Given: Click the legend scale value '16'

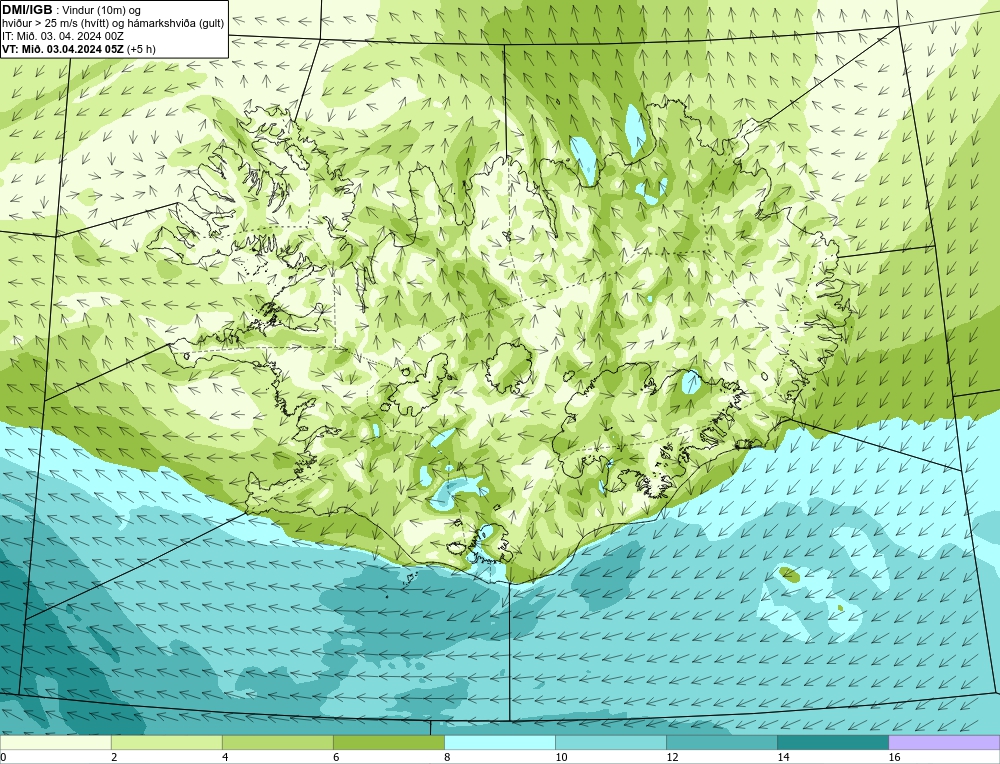Looking at the screenshot, I should 894,757.
